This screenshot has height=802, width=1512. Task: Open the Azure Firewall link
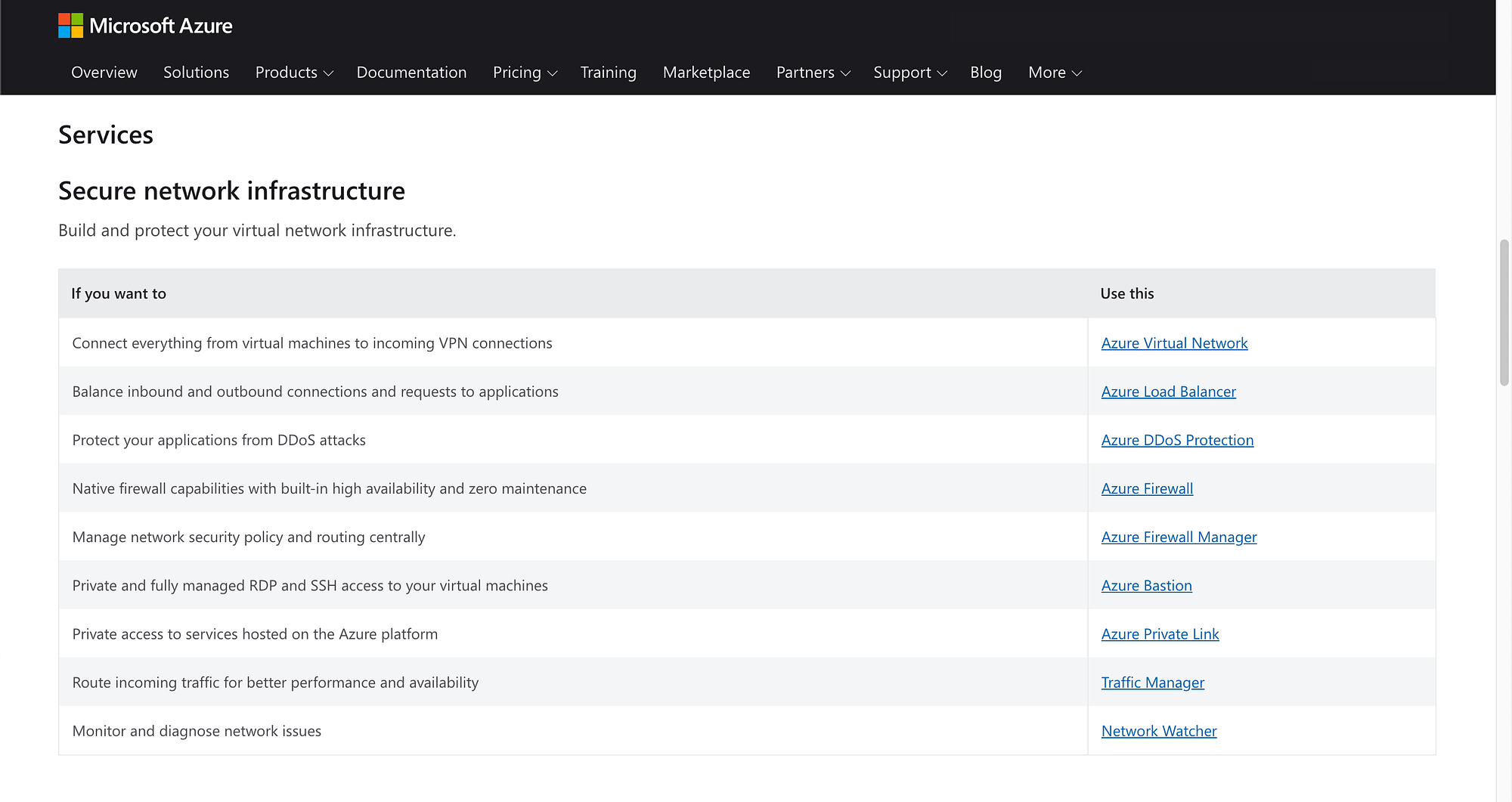click(1147, 488)
